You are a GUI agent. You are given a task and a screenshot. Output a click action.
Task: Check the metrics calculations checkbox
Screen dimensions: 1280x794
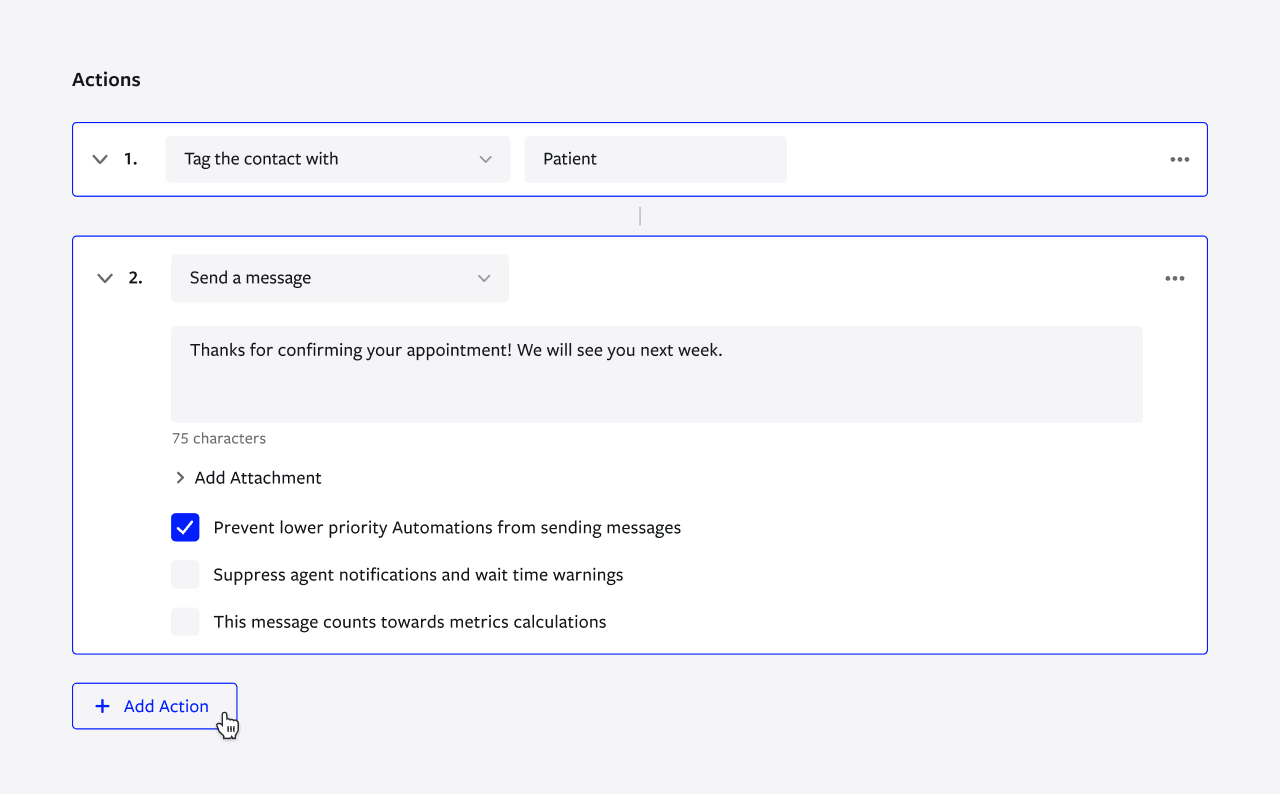[185, 622]
